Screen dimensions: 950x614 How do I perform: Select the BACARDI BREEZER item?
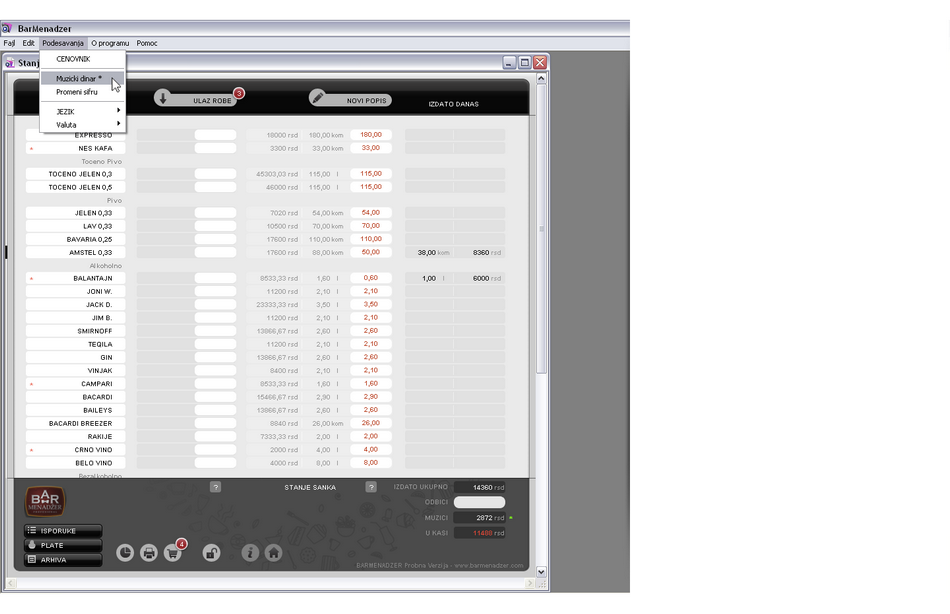[x=76, y=423]
